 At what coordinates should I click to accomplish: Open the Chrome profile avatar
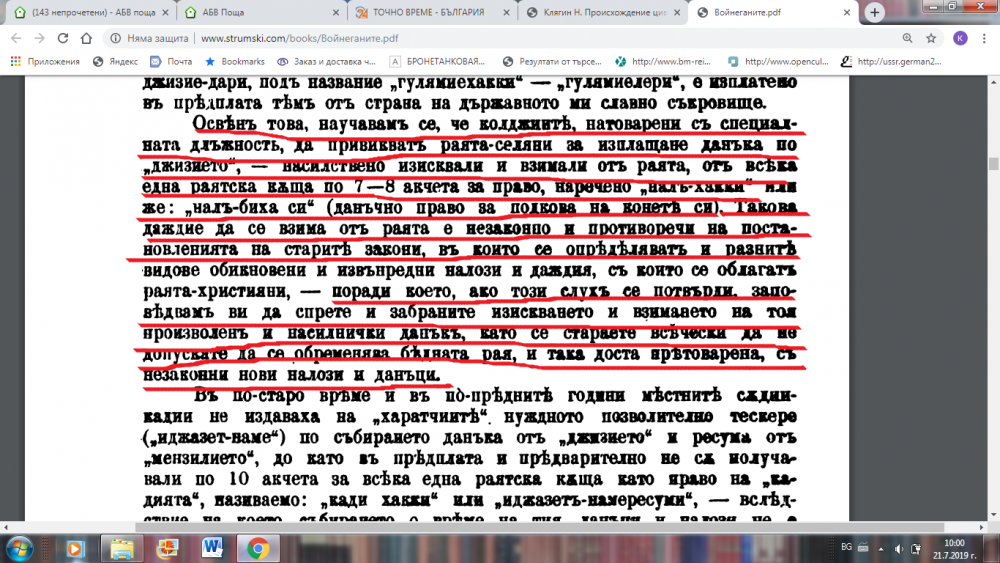(960, 39)
